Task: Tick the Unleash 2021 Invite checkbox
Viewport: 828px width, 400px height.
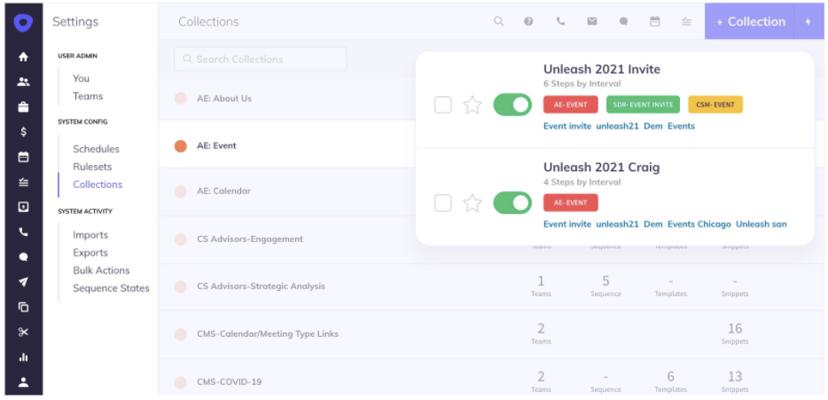Action: [x=443, y=105]
